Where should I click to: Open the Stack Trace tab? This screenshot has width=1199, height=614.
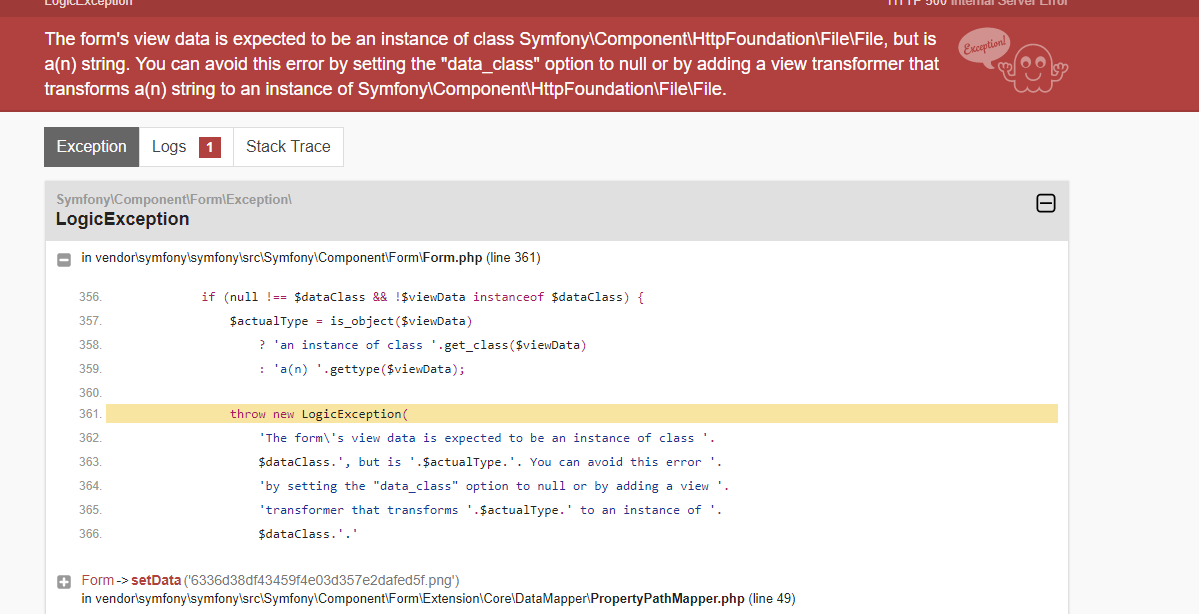point(288,146)
